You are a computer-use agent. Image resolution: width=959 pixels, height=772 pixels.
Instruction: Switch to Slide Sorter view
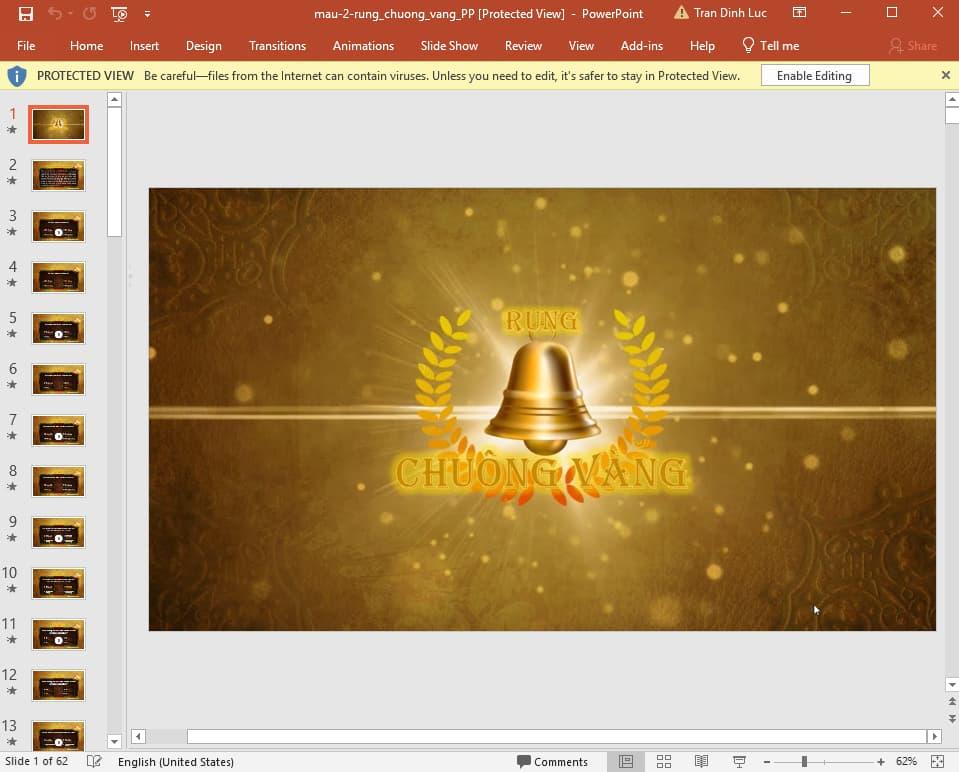(x=664, y=761)
